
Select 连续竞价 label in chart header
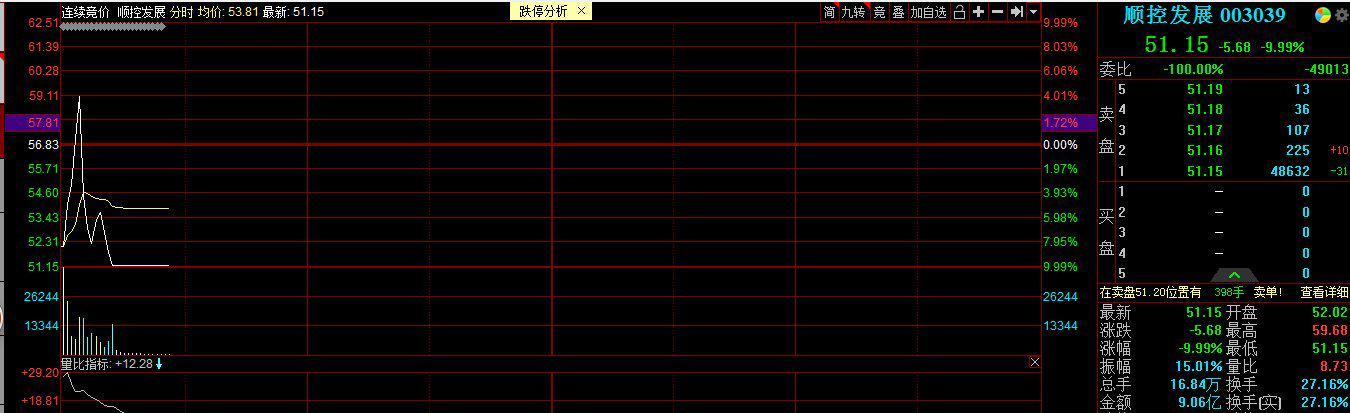86,12
